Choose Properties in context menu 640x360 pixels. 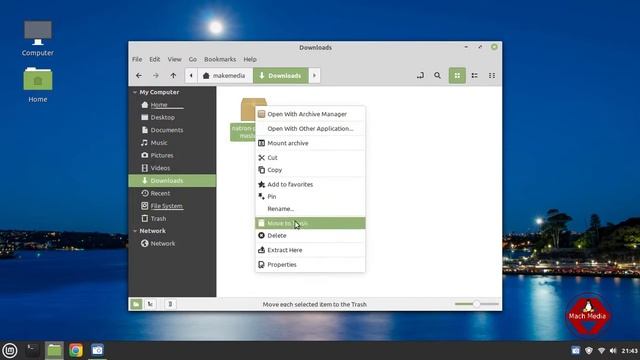tap(310, 265)
